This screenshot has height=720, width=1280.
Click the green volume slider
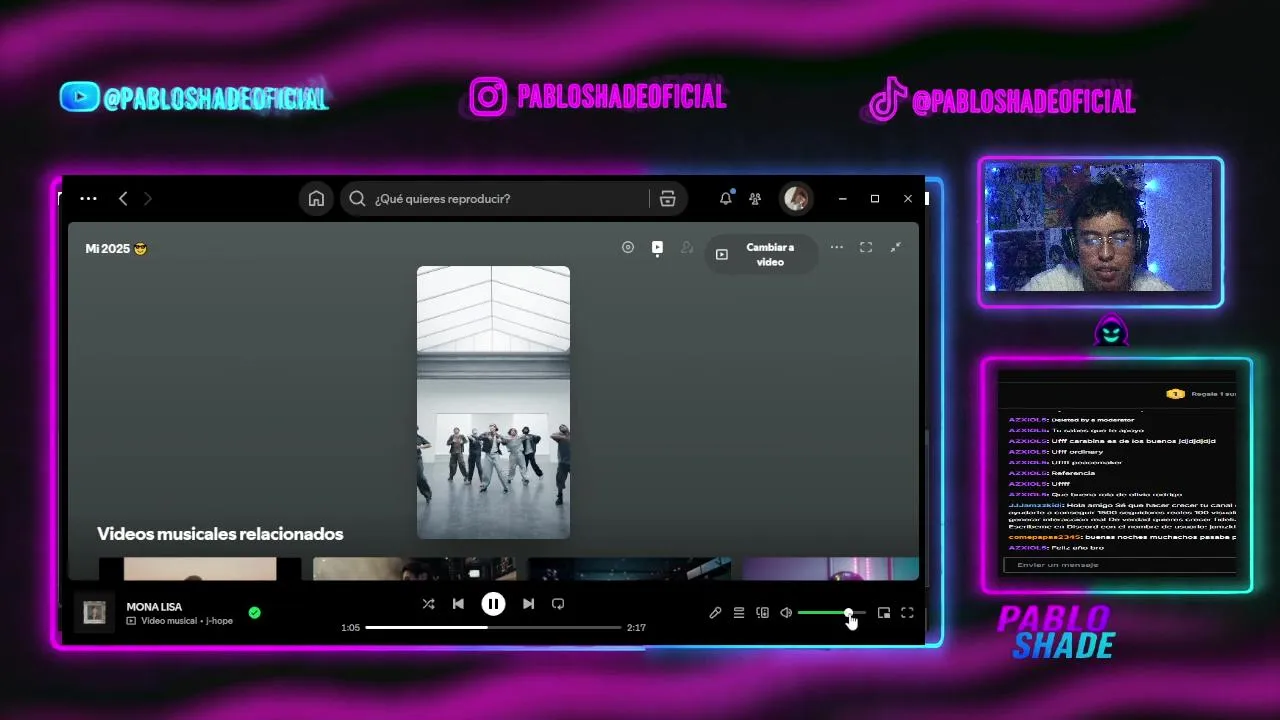point(832,613)
